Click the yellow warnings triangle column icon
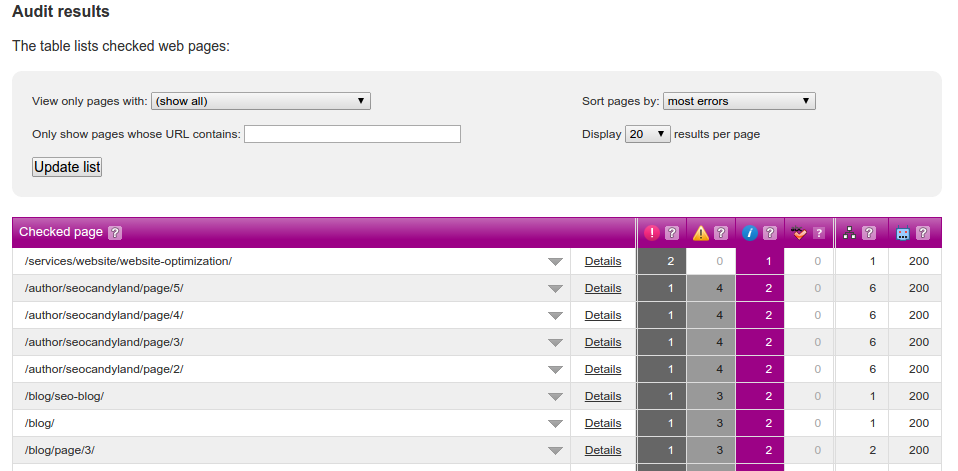 (x=701, y=233)
